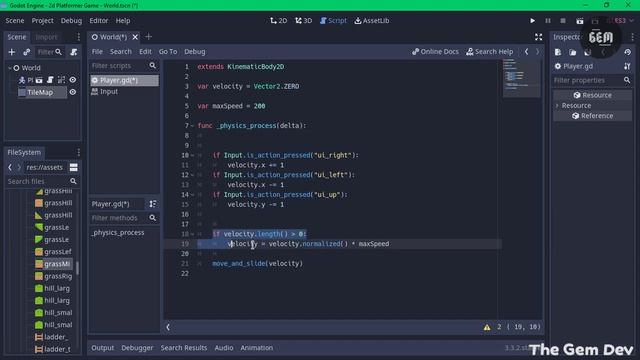
Task: Fold the ui_left if block on line 12
Action: [192, 175]
